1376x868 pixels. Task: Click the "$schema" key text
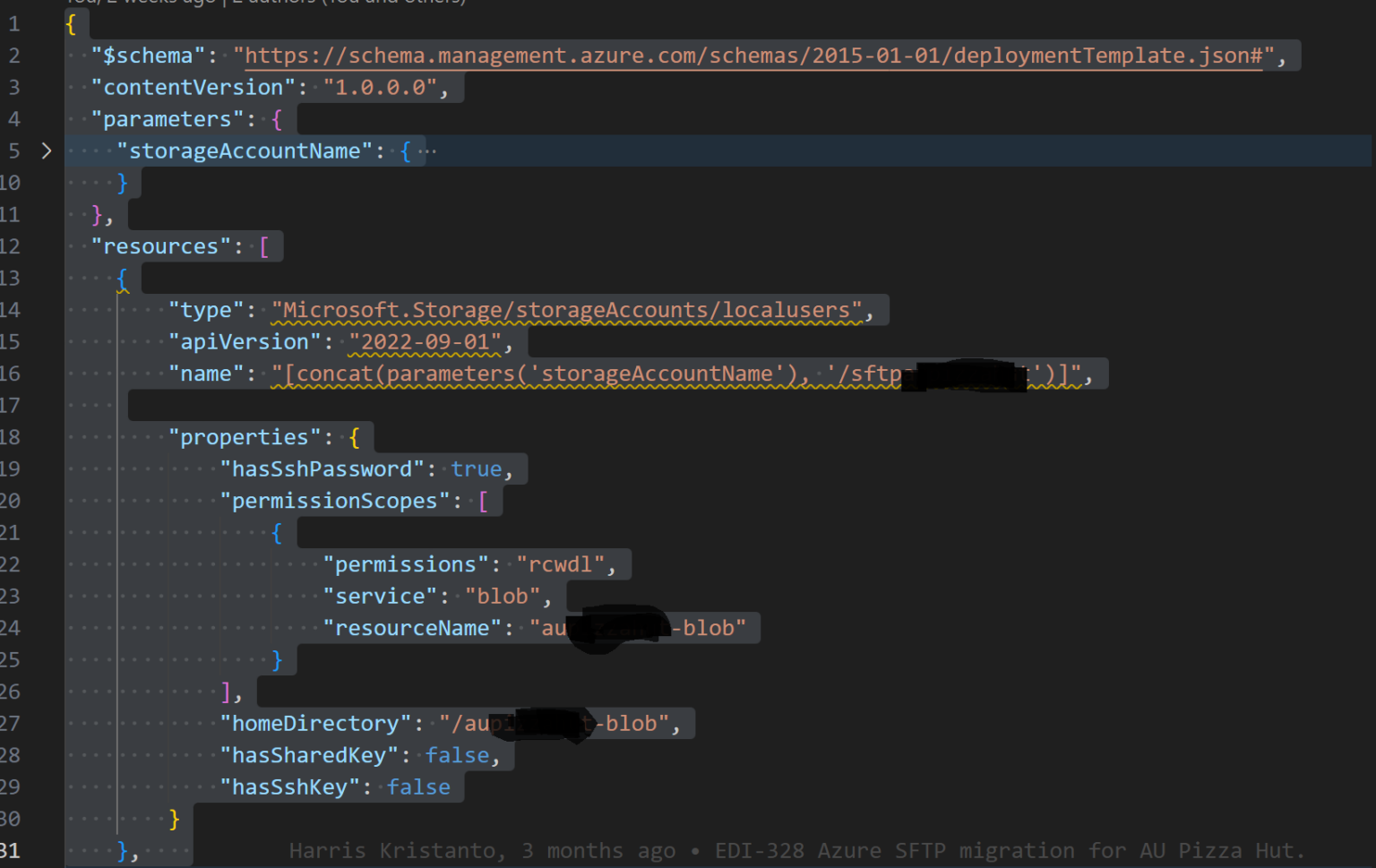click(149, 56)
